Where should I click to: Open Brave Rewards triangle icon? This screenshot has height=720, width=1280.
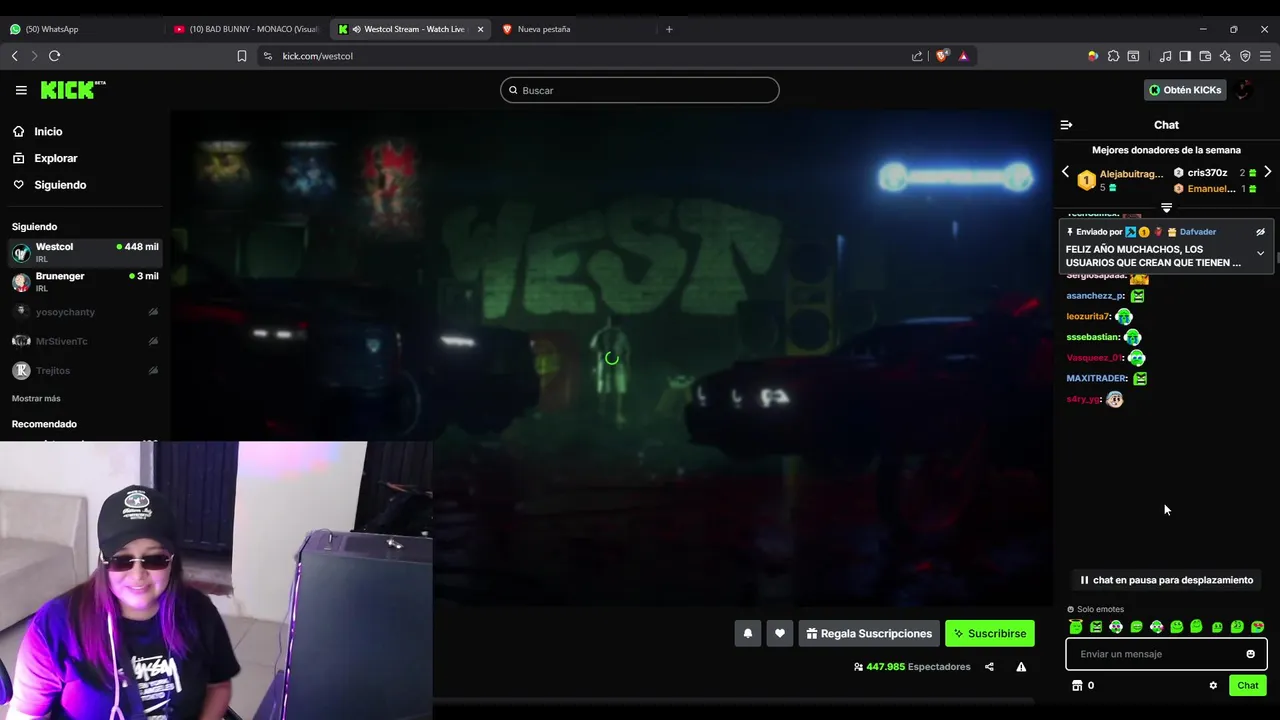pyautogui.click(x=963, y=56)
